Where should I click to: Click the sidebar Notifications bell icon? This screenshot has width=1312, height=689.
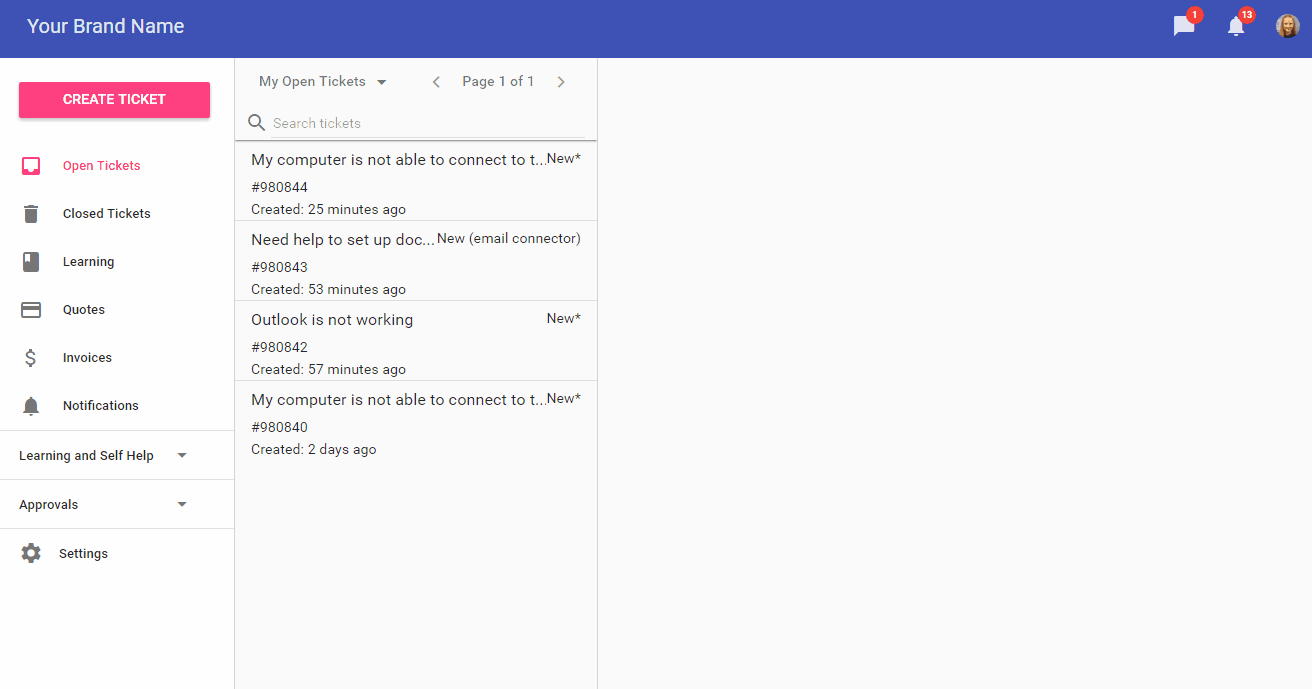pyautogui.click(x=31, y=406)
